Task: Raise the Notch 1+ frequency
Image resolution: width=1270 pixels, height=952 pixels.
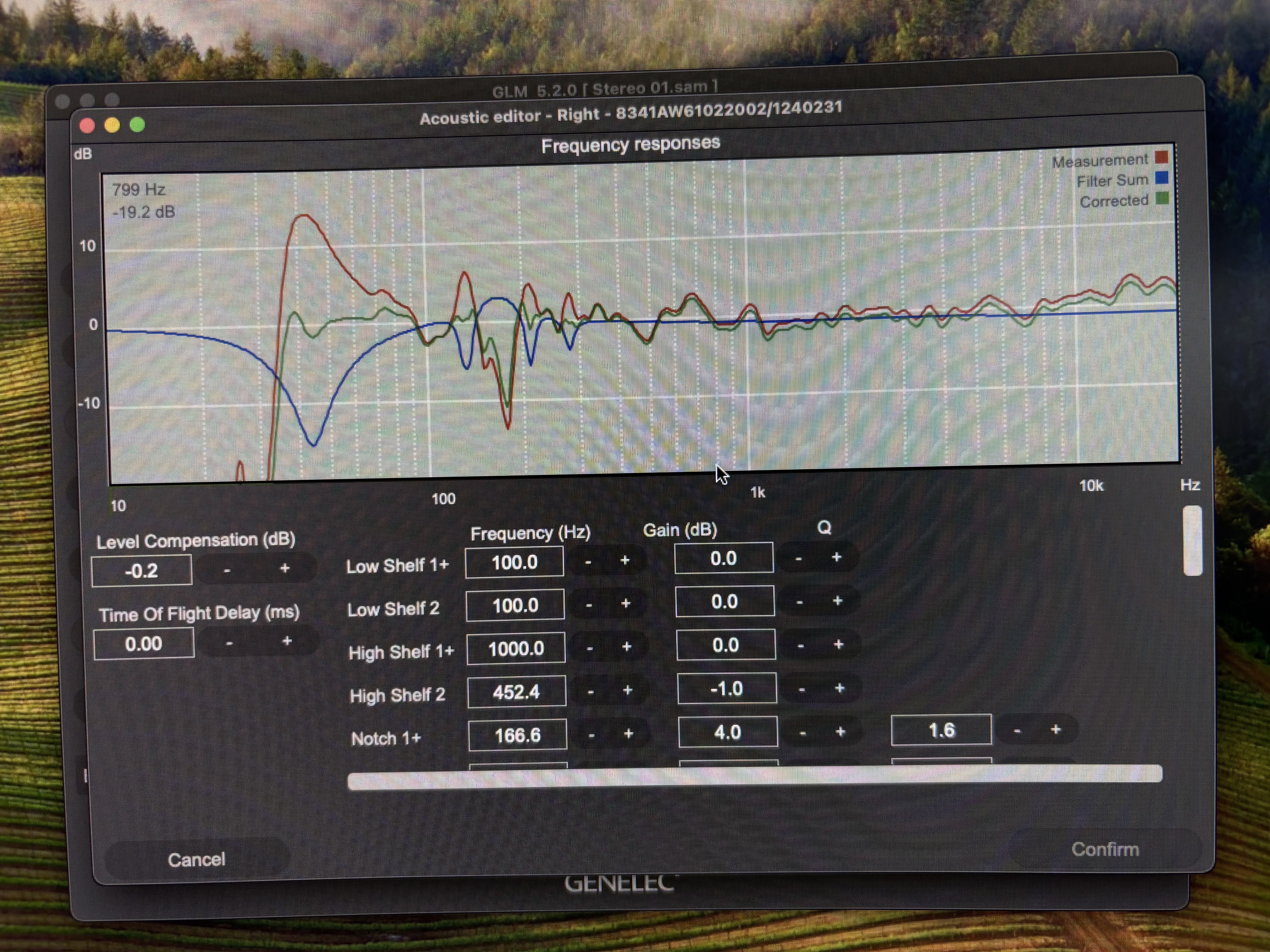Action: 629,733
